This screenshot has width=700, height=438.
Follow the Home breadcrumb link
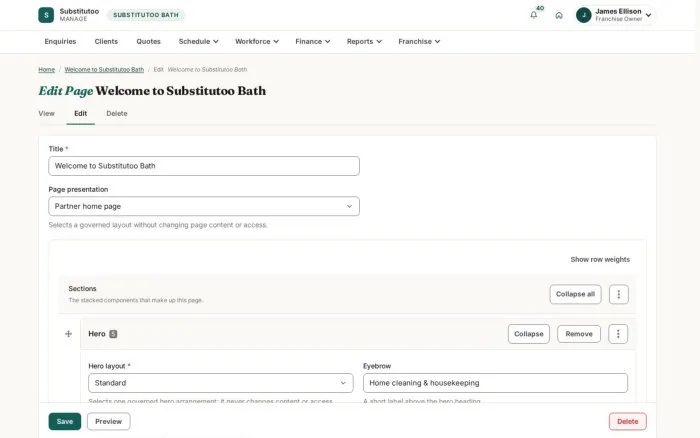(x=46, y=70)
